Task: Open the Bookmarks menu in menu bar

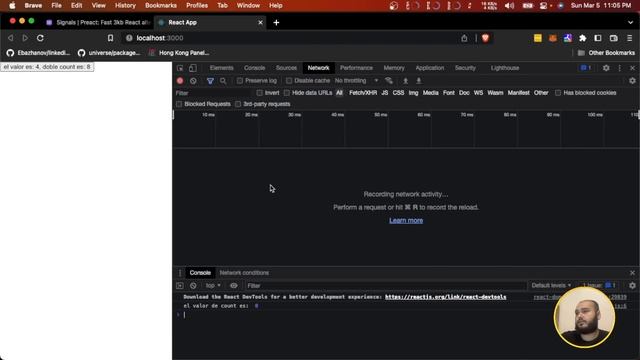Action: click(161, 6)
